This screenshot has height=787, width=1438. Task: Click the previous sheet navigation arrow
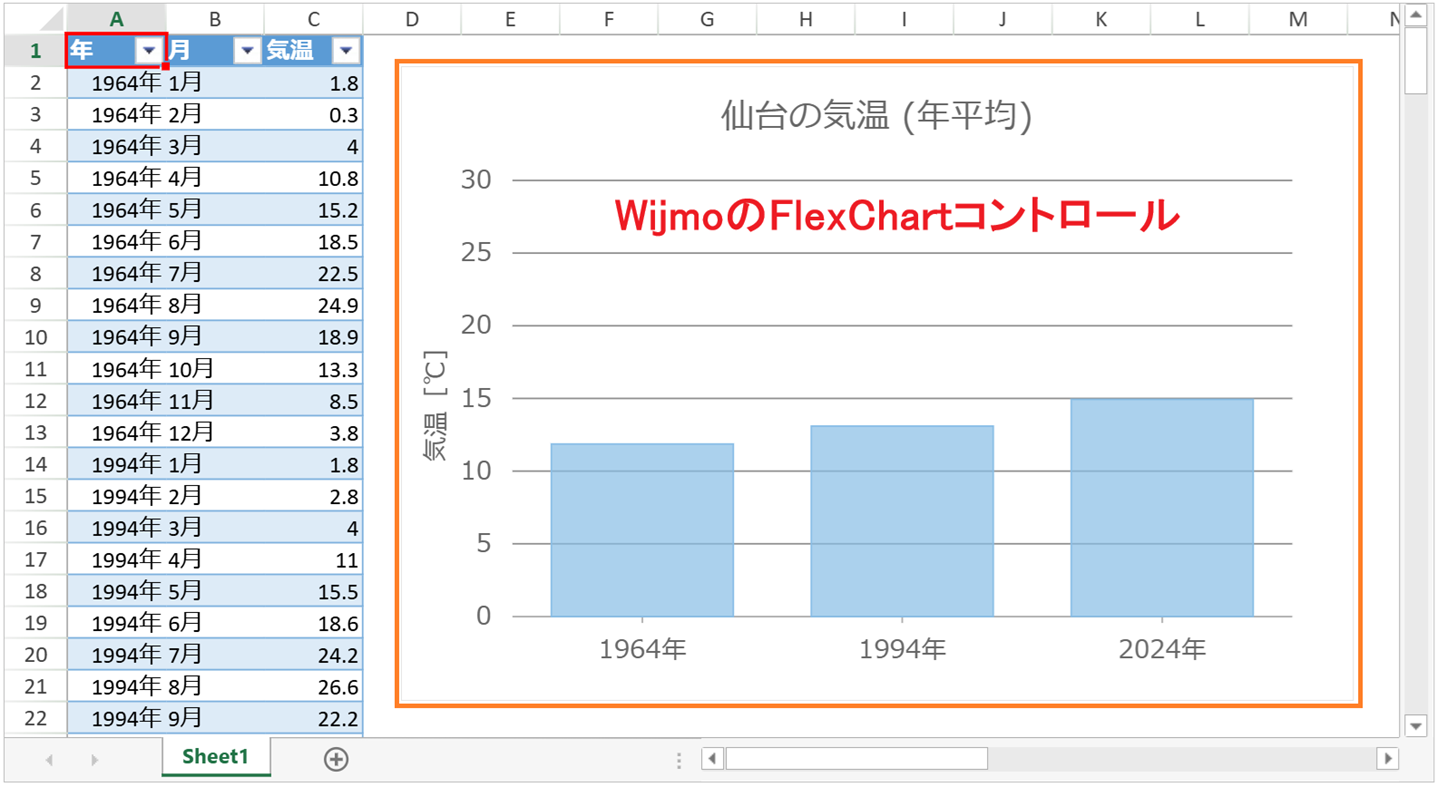coord(49,760)
